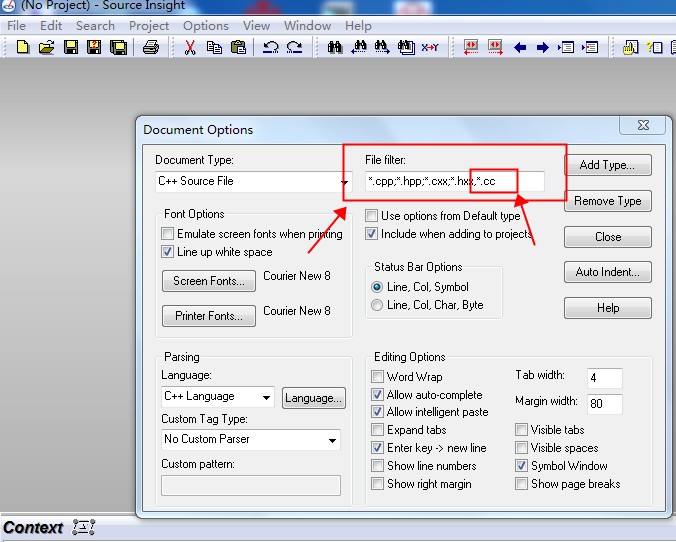Click the red Go To Previous Link icon
The height and width of the screenshot is (542, 676).
point(471,47)
